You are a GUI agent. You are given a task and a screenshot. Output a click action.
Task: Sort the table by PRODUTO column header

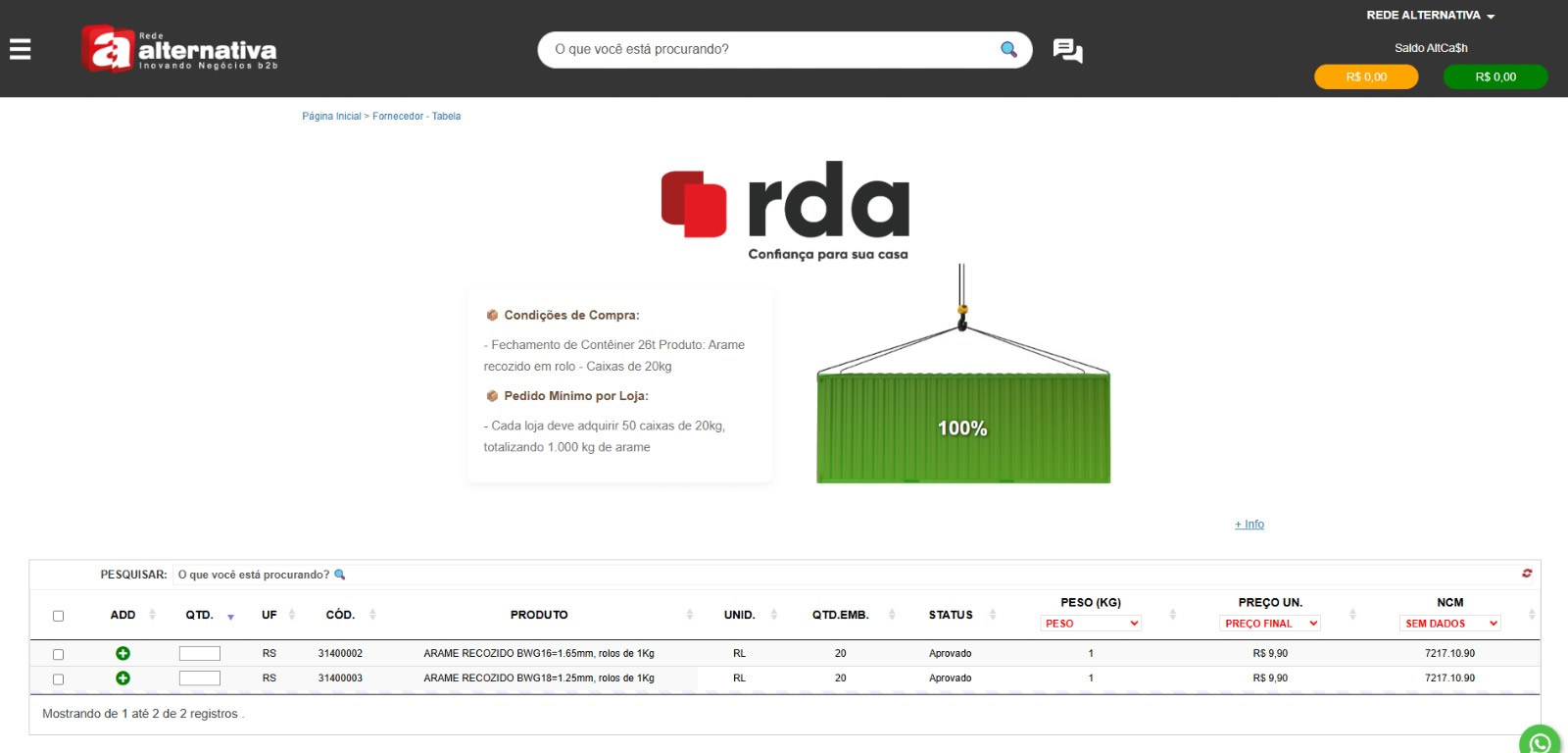539,615
